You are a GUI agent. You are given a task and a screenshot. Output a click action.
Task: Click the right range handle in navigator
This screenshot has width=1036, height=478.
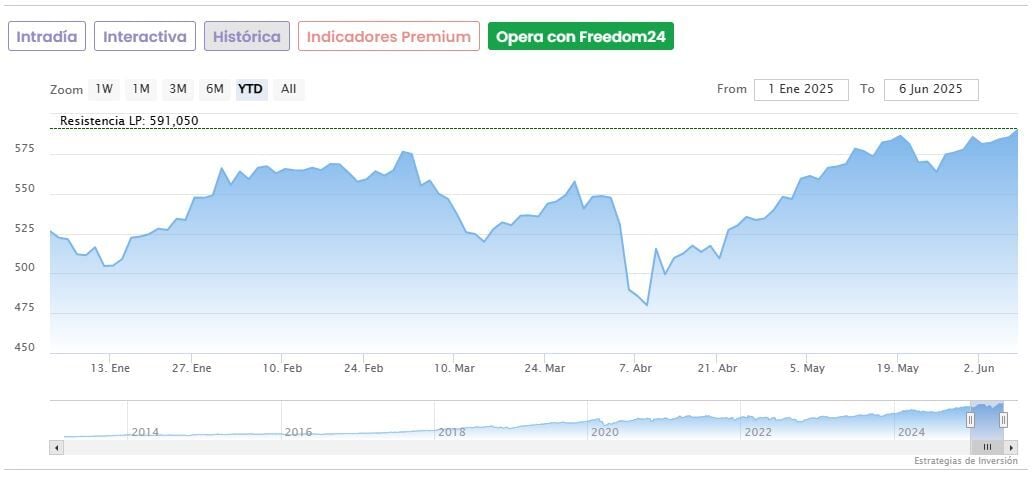point(1003,420)
